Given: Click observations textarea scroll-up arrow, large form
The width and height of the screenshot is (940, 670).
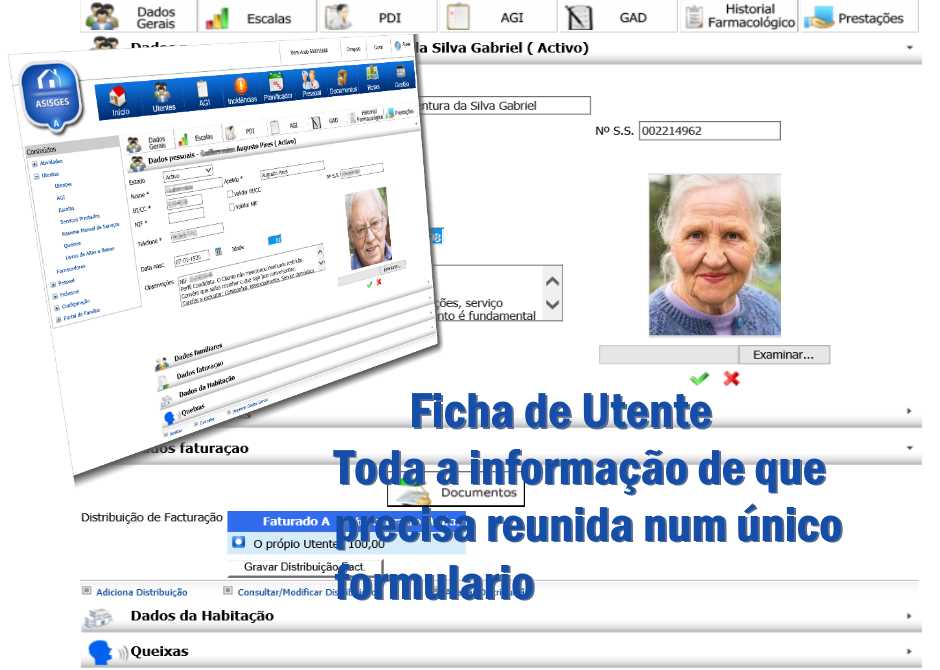Looking at the screenshot, I should (552, 281).
